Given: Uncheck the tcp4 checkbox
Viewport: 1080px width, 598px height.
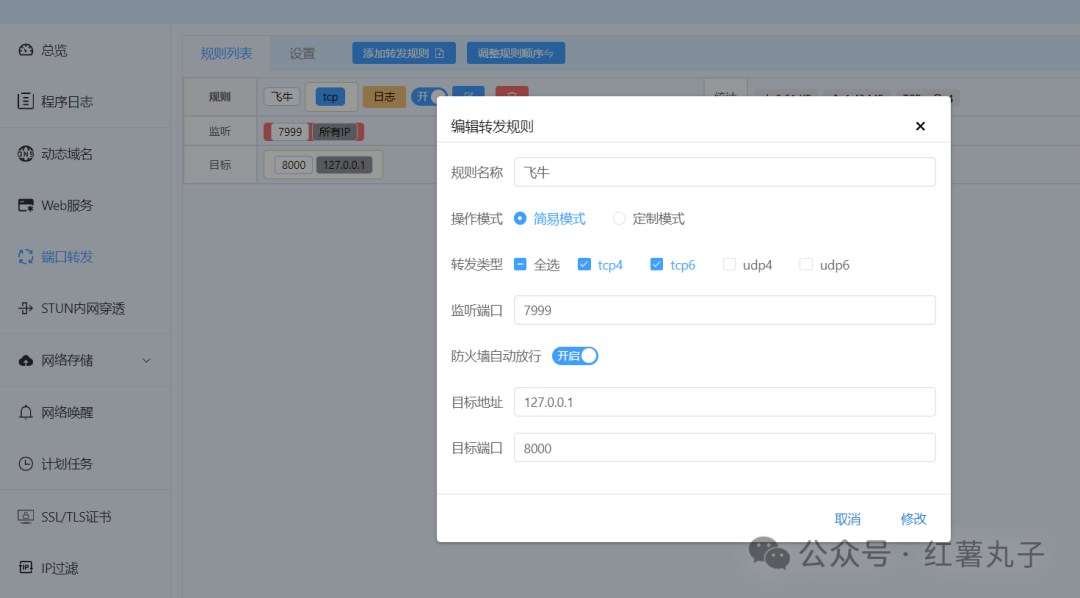Looking at the screenshot, I should 584,265.
